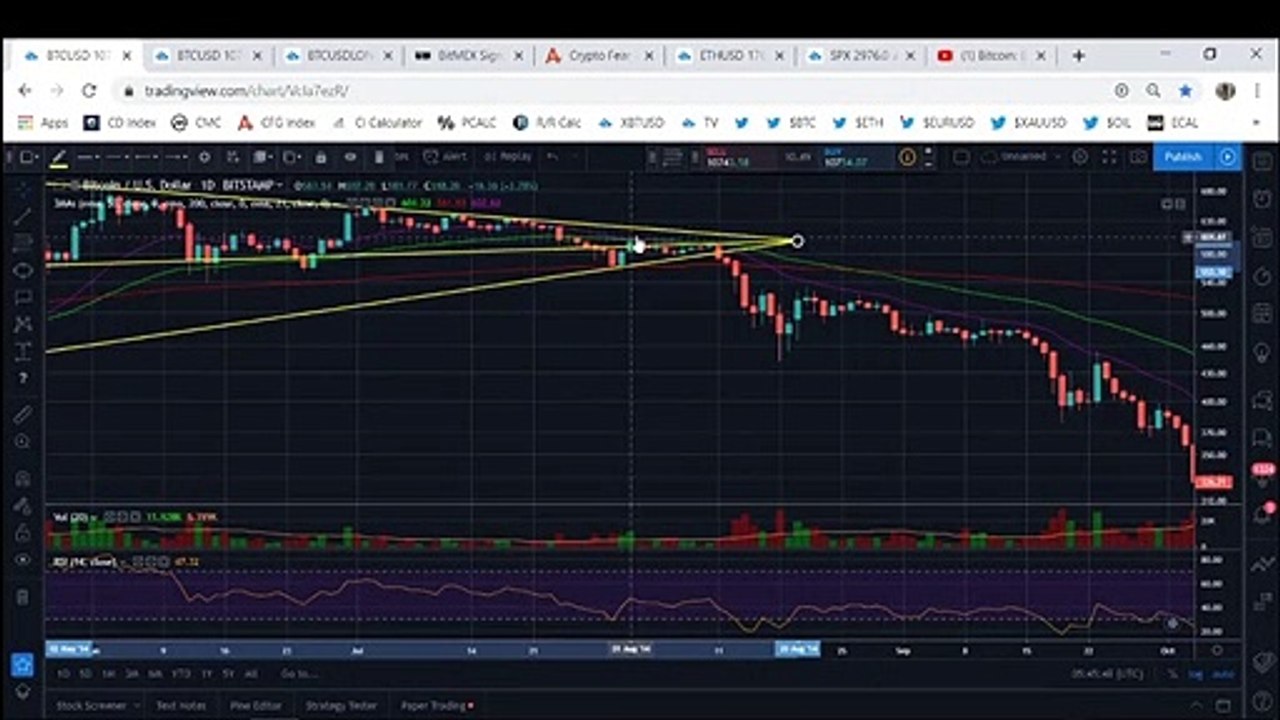The height and width of the screenshot is (720, 1280).
Task: Toggle the percent scale option
Action: click(x=1172, y=674)
